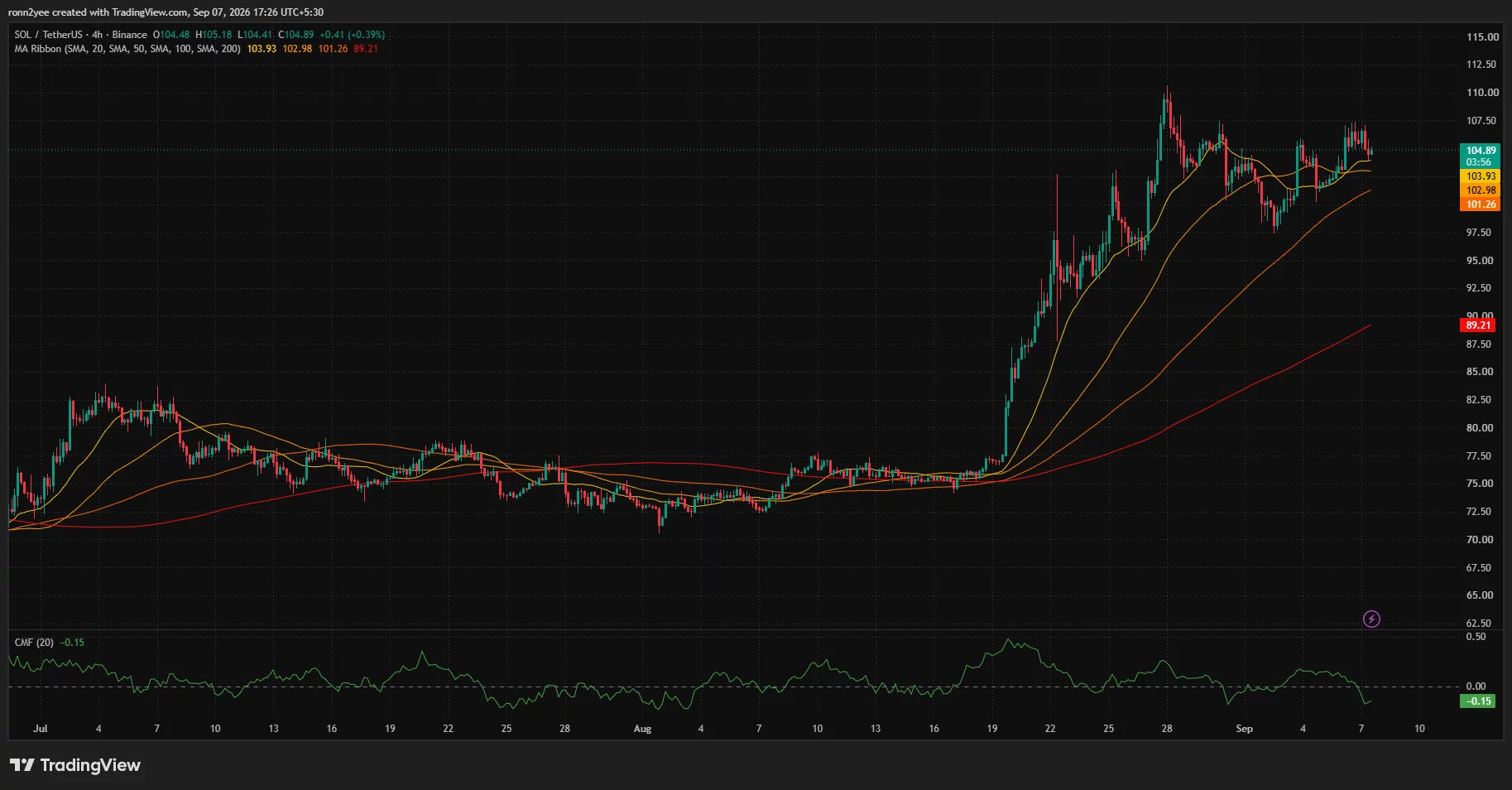Image resolution: width=1512 pixels, height=790 pixels.
Task: Click the C104.89 close value in the legend
Action: (x=296, y=35)
